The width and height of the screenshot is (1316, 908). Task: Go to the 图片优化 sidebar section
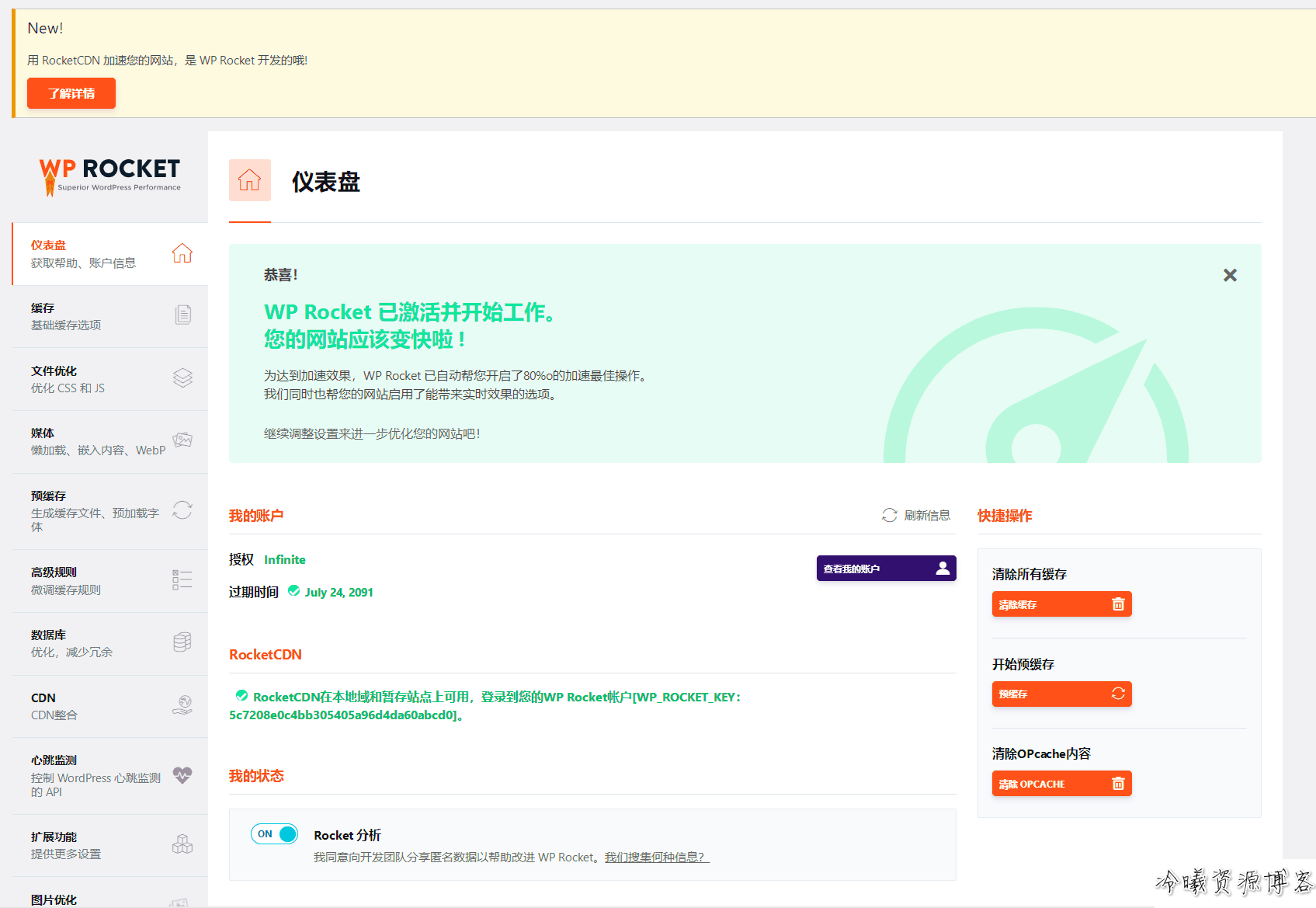pyautogui.click(x=110, y=893)
